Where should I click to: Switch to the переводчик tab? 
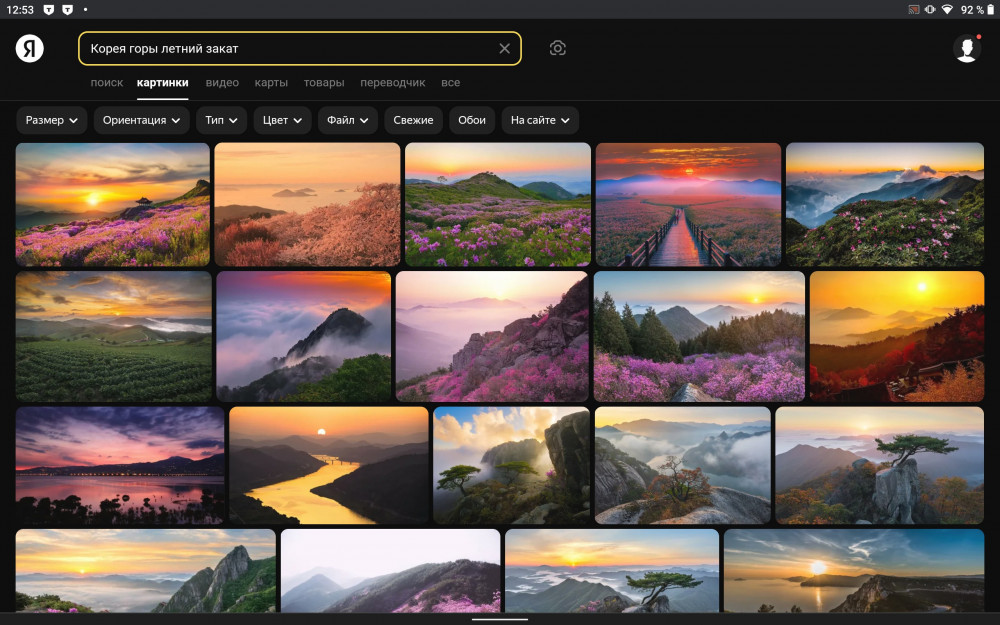click(393, 83)
